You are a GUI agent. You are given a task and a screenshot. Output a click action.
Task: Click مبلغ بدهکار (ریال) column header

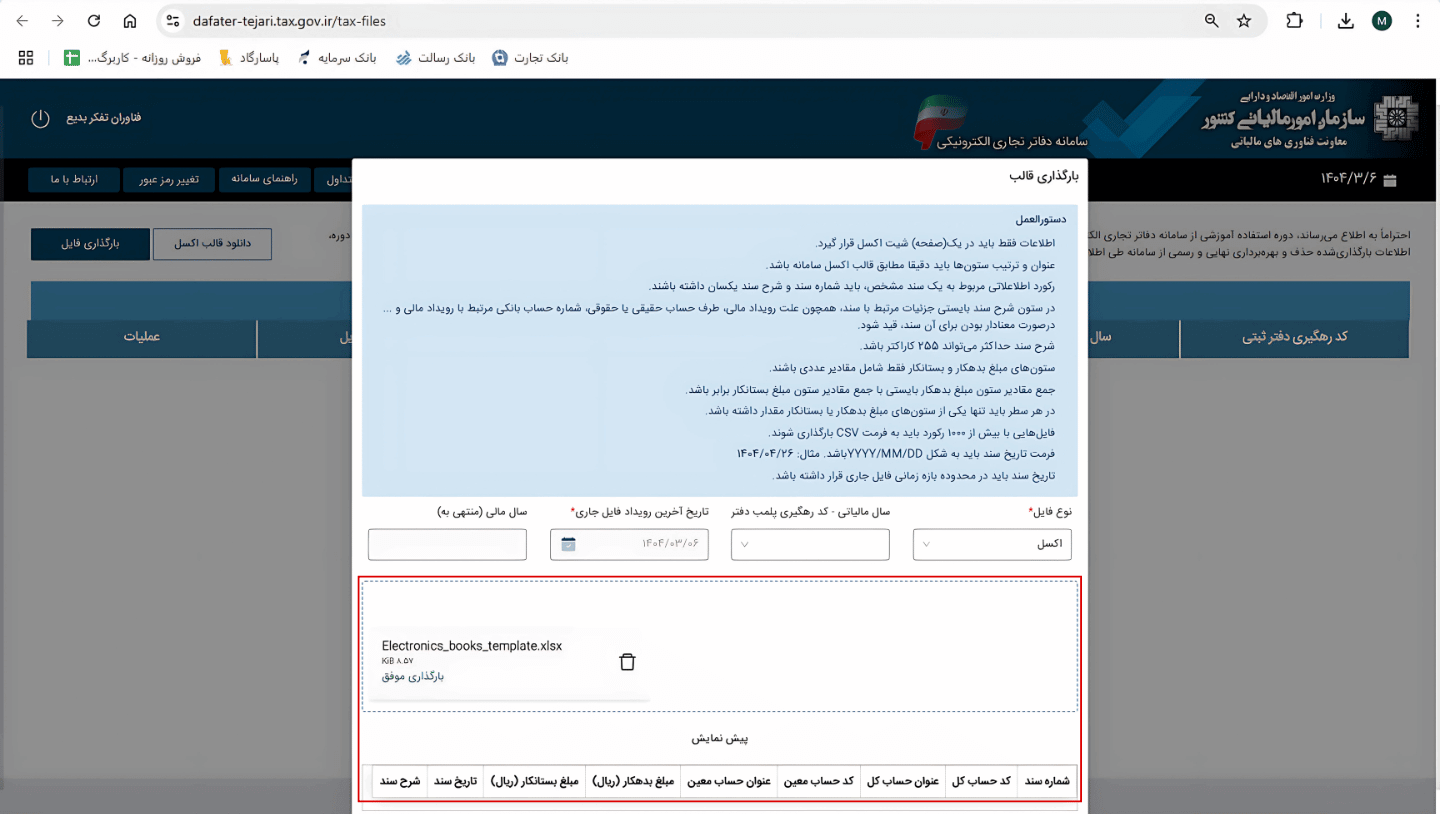coord(634,781)
